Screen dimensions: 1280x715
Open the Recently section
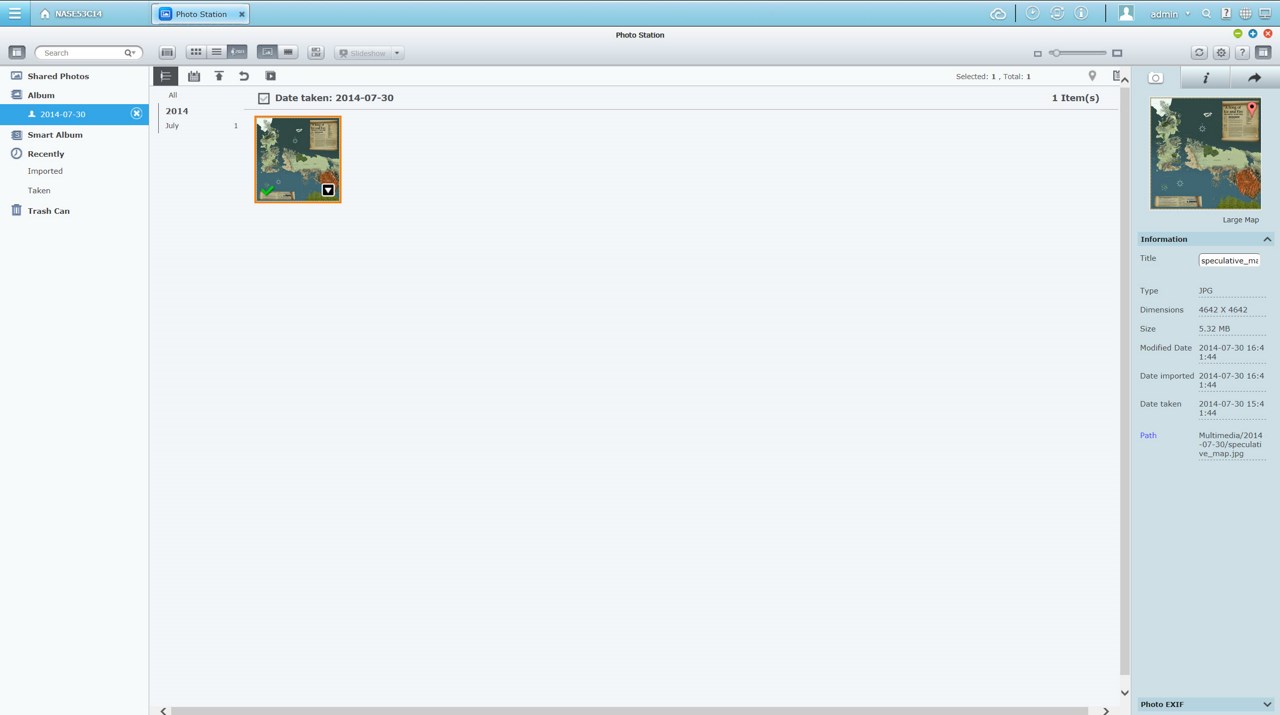(46, 154)
